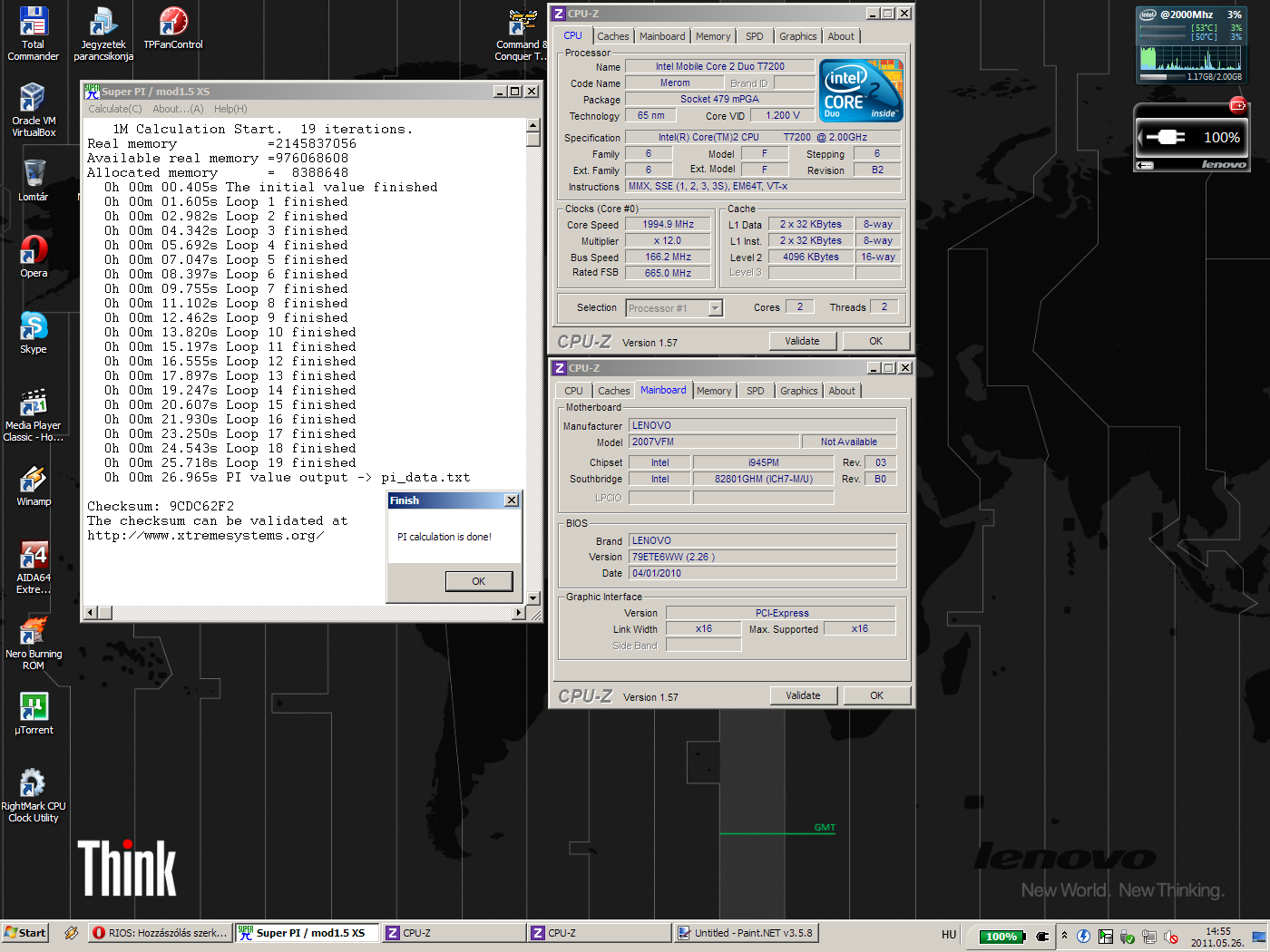Open Oracle VM VirtualBox desktop icon
The image size is (1270, 952).
[34, 110]
